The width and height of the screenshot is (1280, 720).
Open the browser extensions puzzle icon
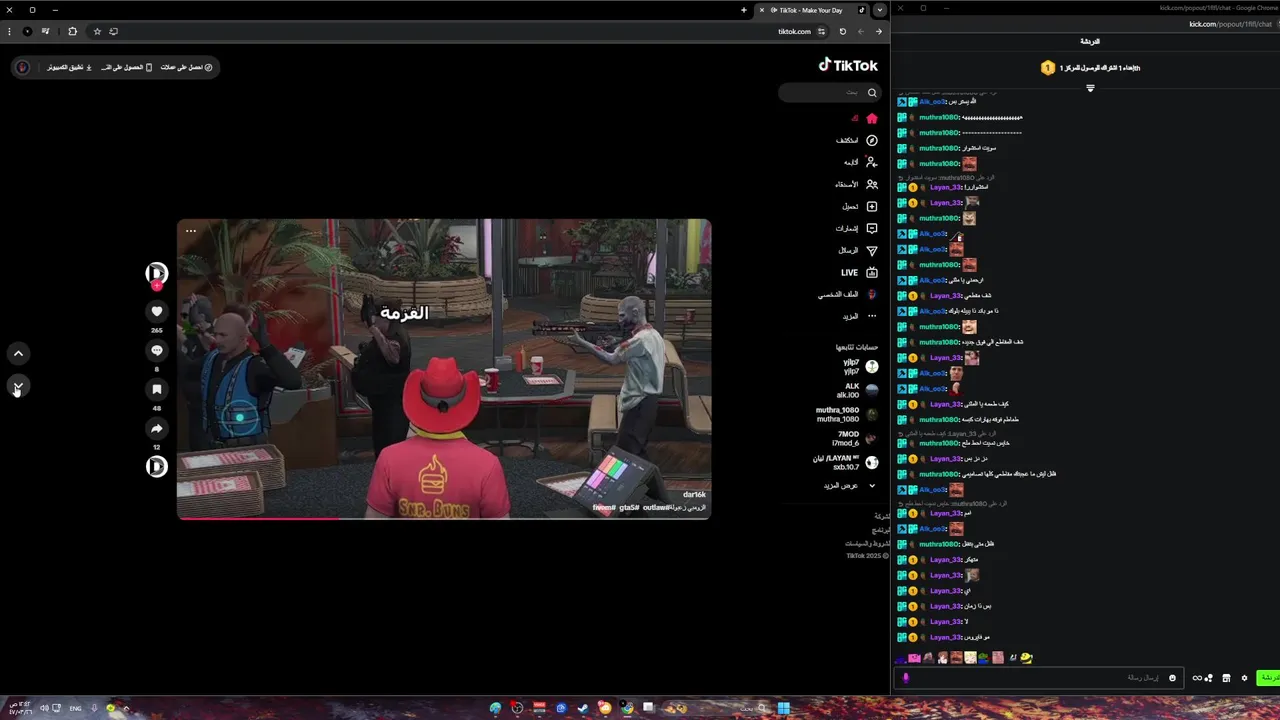point(72,31)
